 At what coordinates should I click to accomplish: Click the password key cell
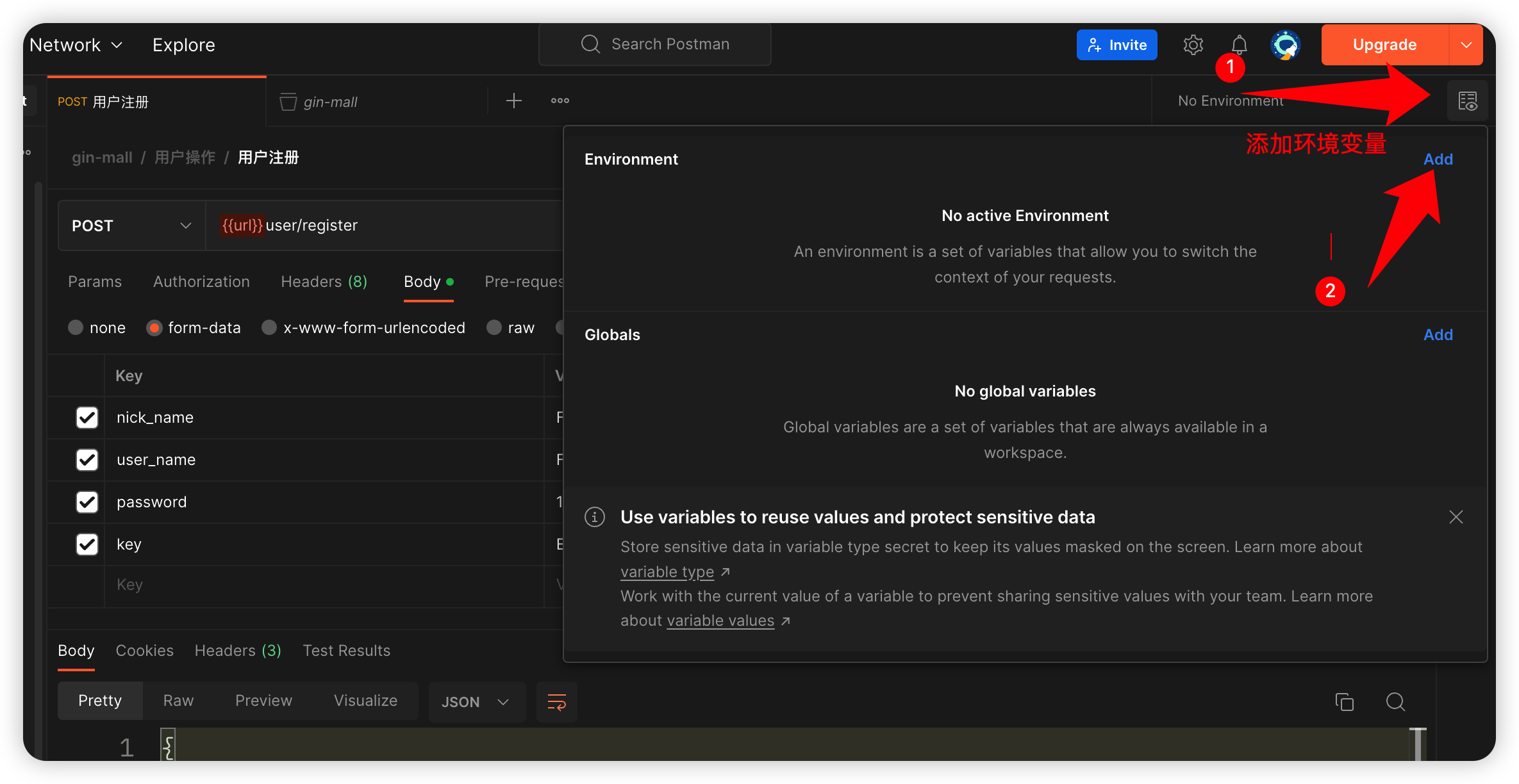pos(324,502)
